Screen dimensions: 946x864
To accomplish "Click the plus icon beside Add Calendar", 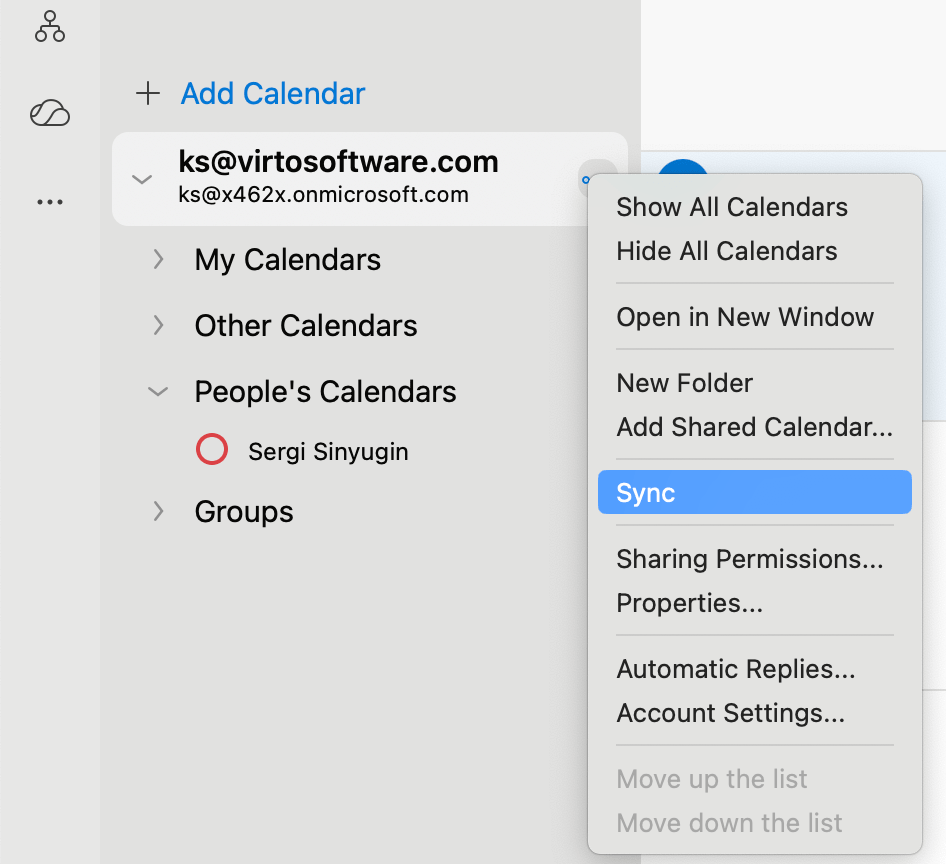I will point(148,94).
